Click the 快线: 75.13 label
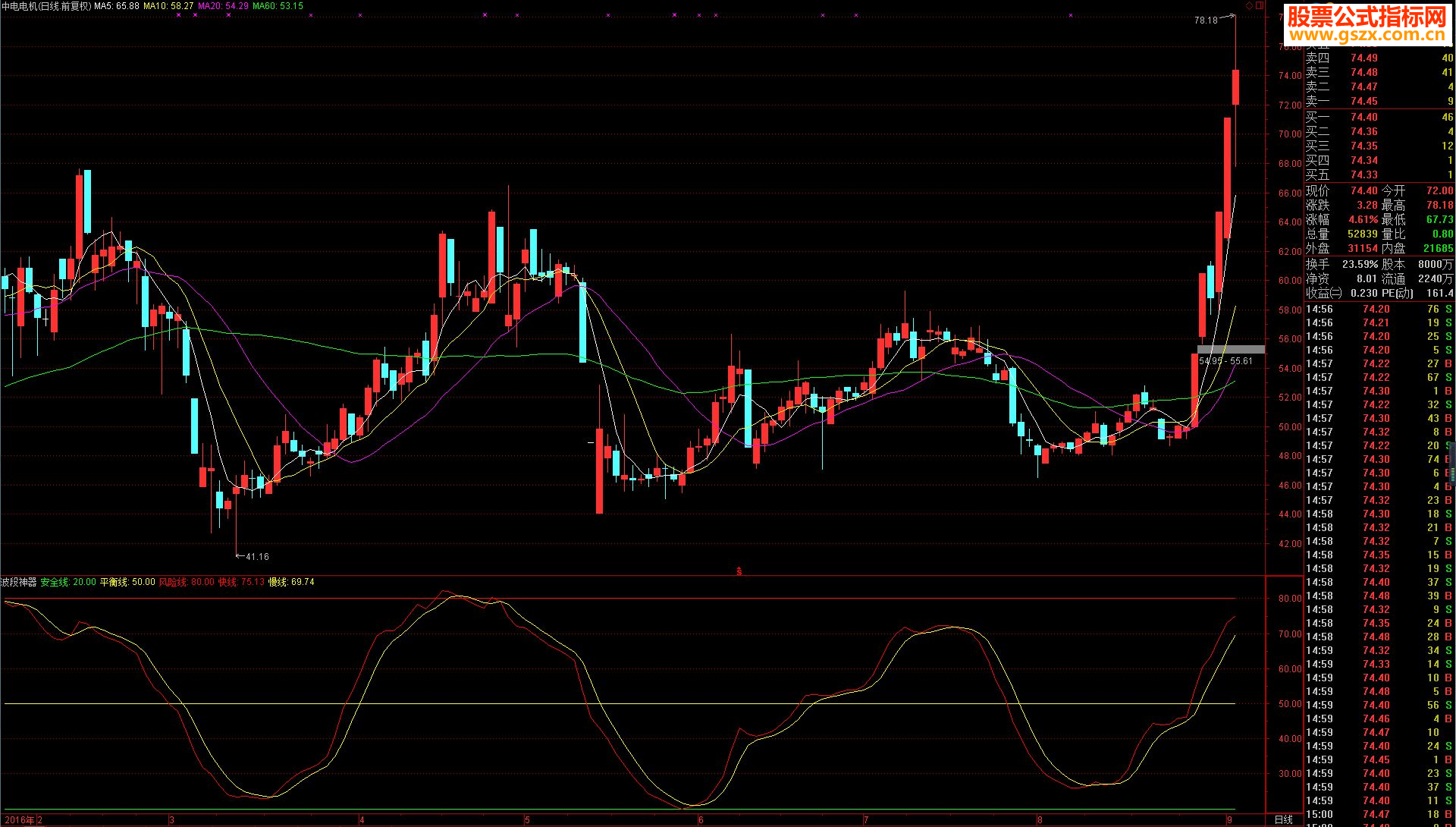The image size is (1456, 827). tap(242, 582)
